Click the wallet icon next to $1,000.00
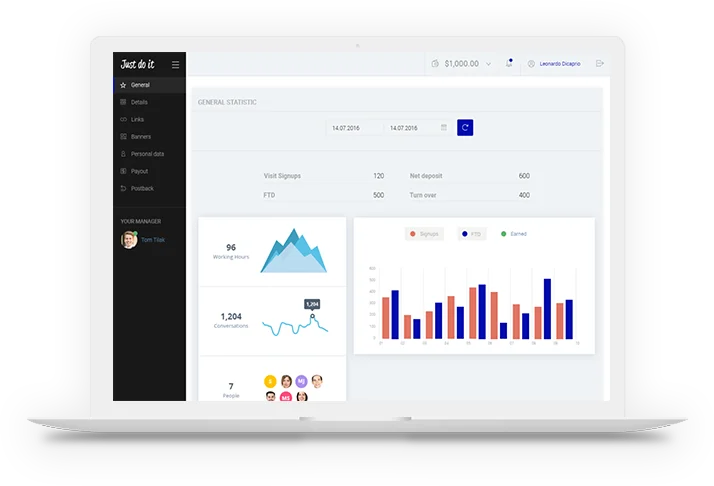The height and width of the screenshot is (486, 714). click(435, 64)
